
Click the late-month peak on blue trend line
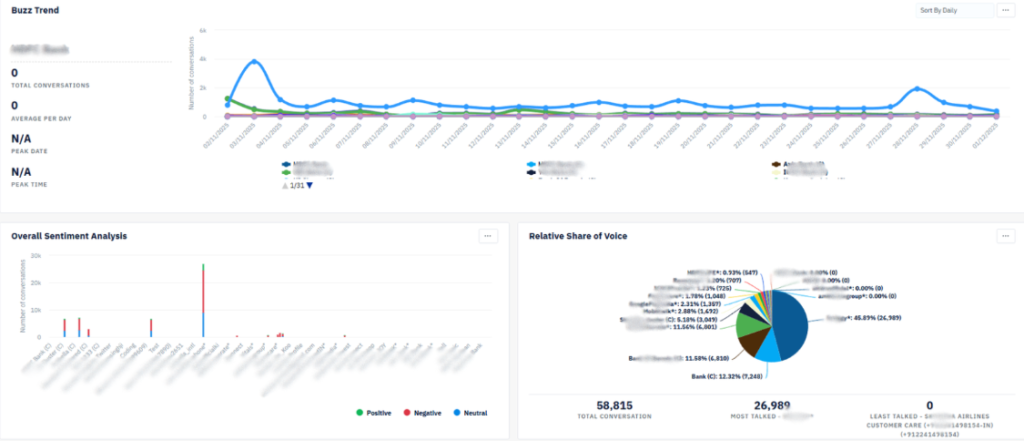point(918,89)
